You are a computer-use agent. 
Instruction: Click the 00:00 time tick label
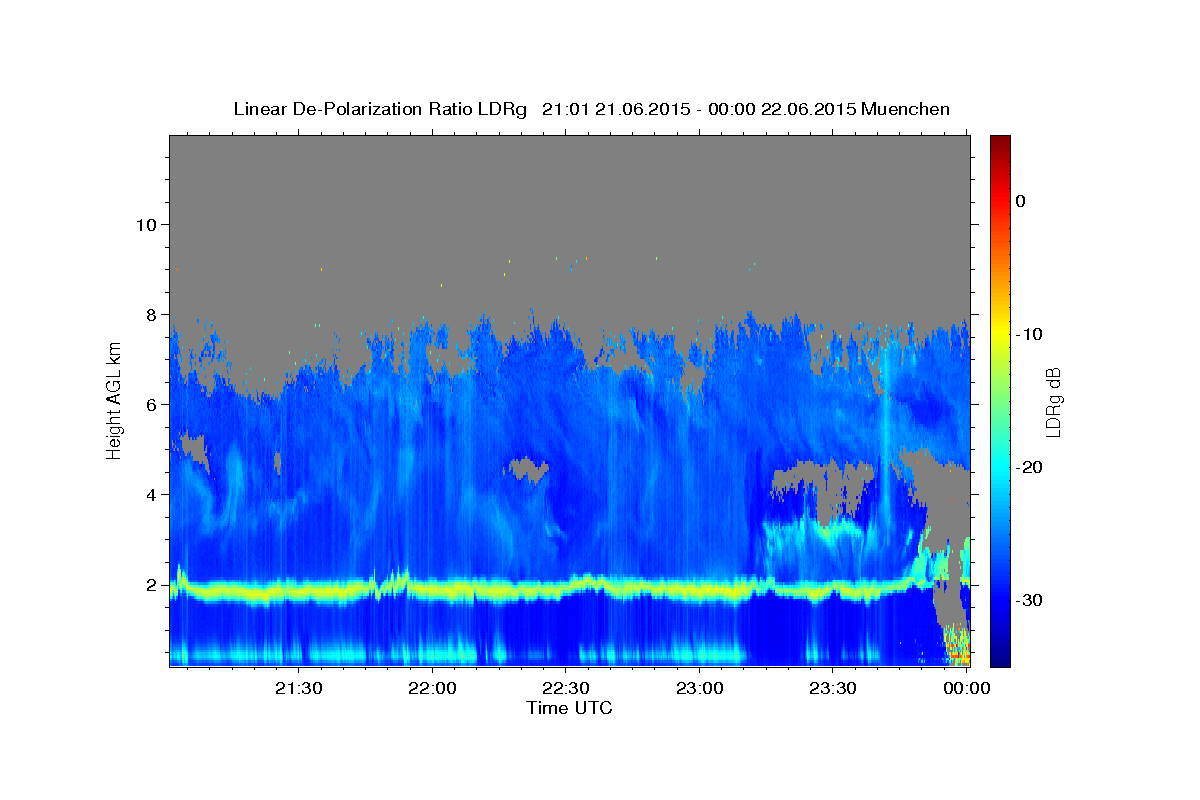(x=967, y=688)
